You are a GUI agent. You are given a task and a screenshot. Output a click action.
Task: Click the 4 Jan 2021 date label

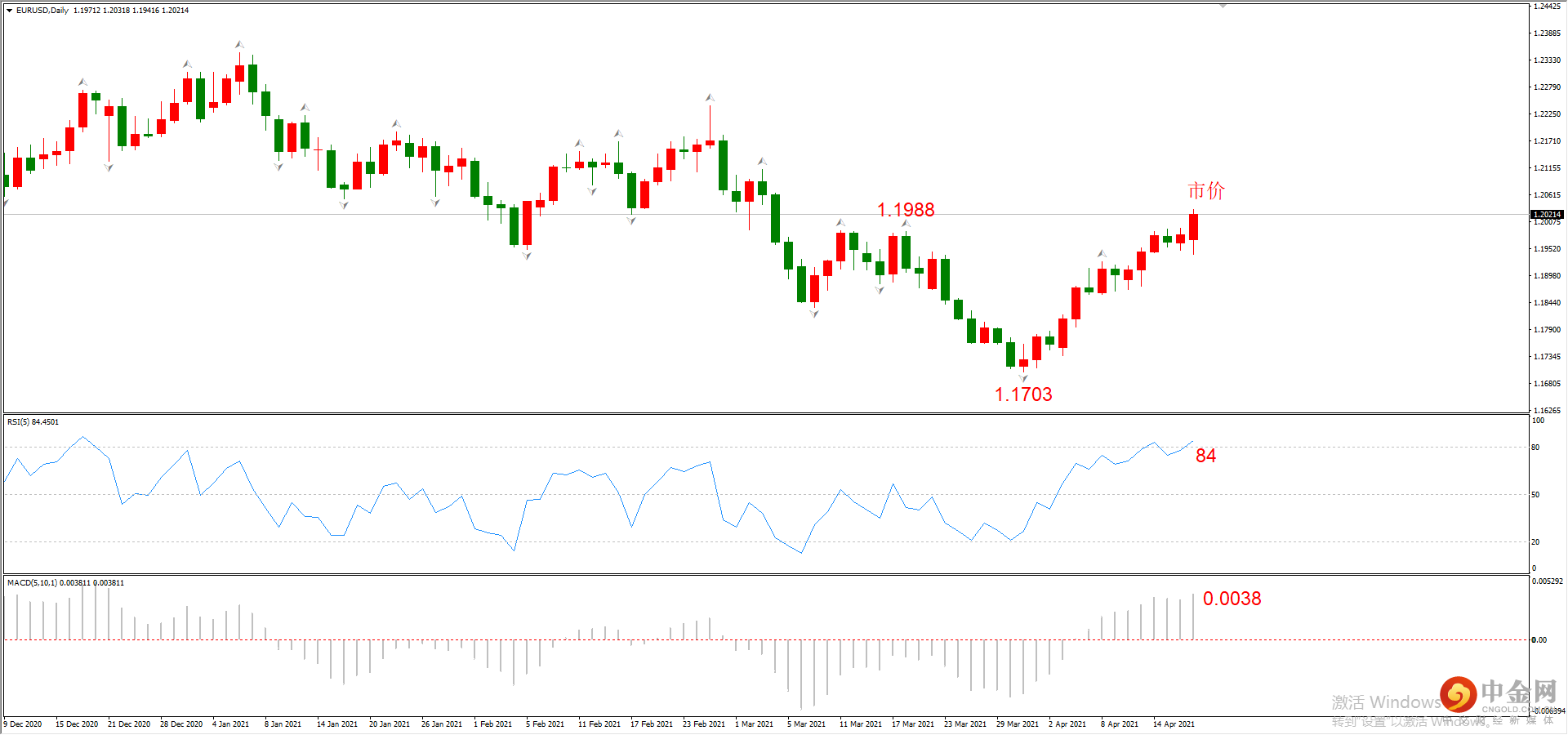230,724
